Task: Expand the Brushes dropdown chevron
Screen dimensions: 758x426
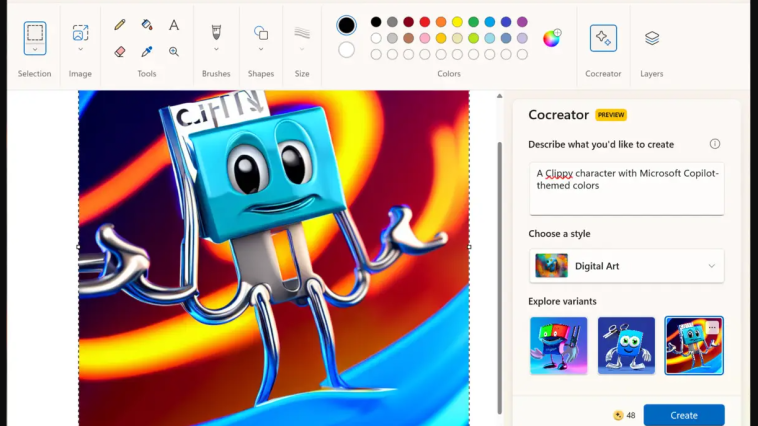Action: tap(216, 49)
